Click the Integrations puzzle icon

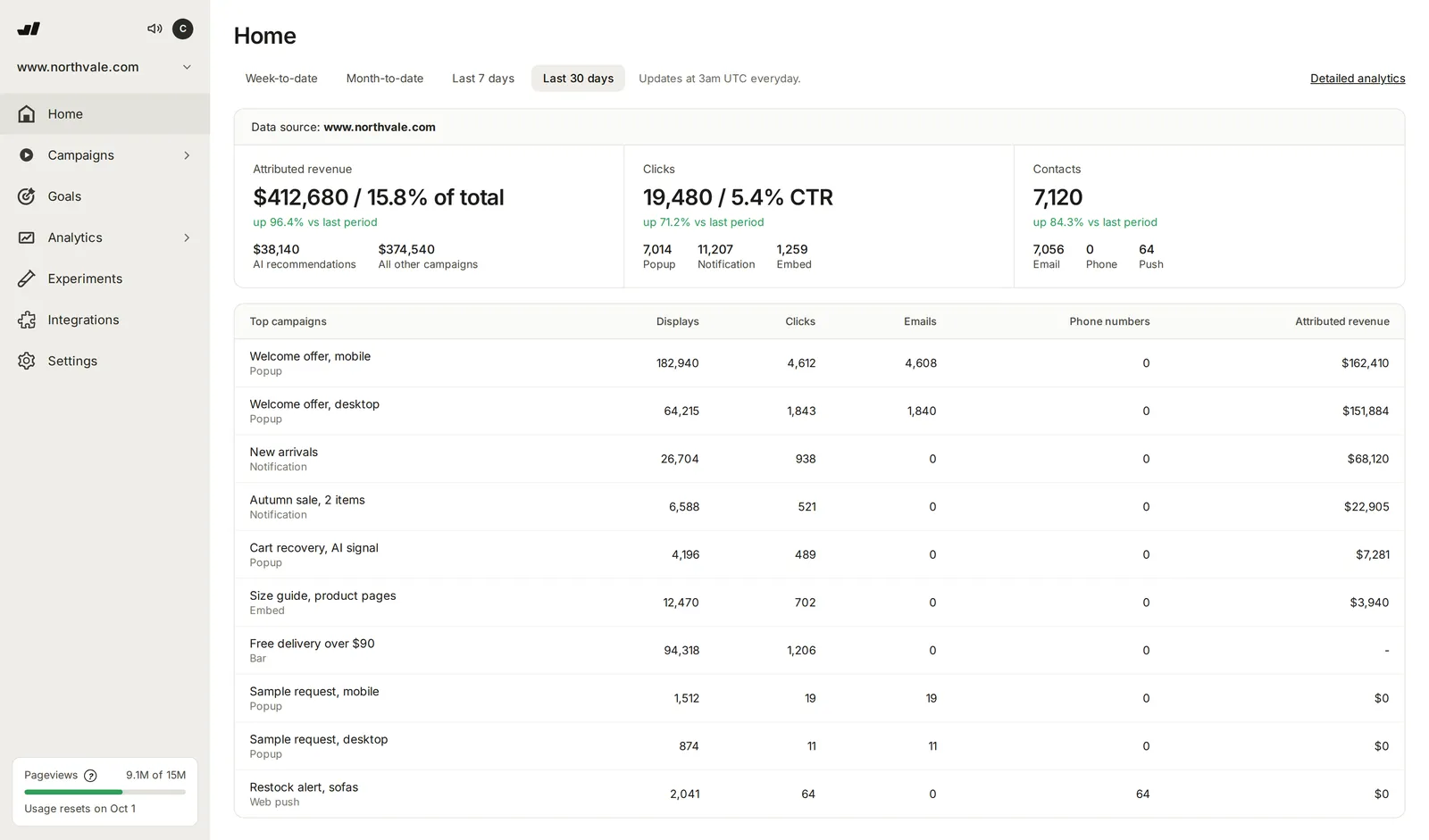[x=27, y=320]
